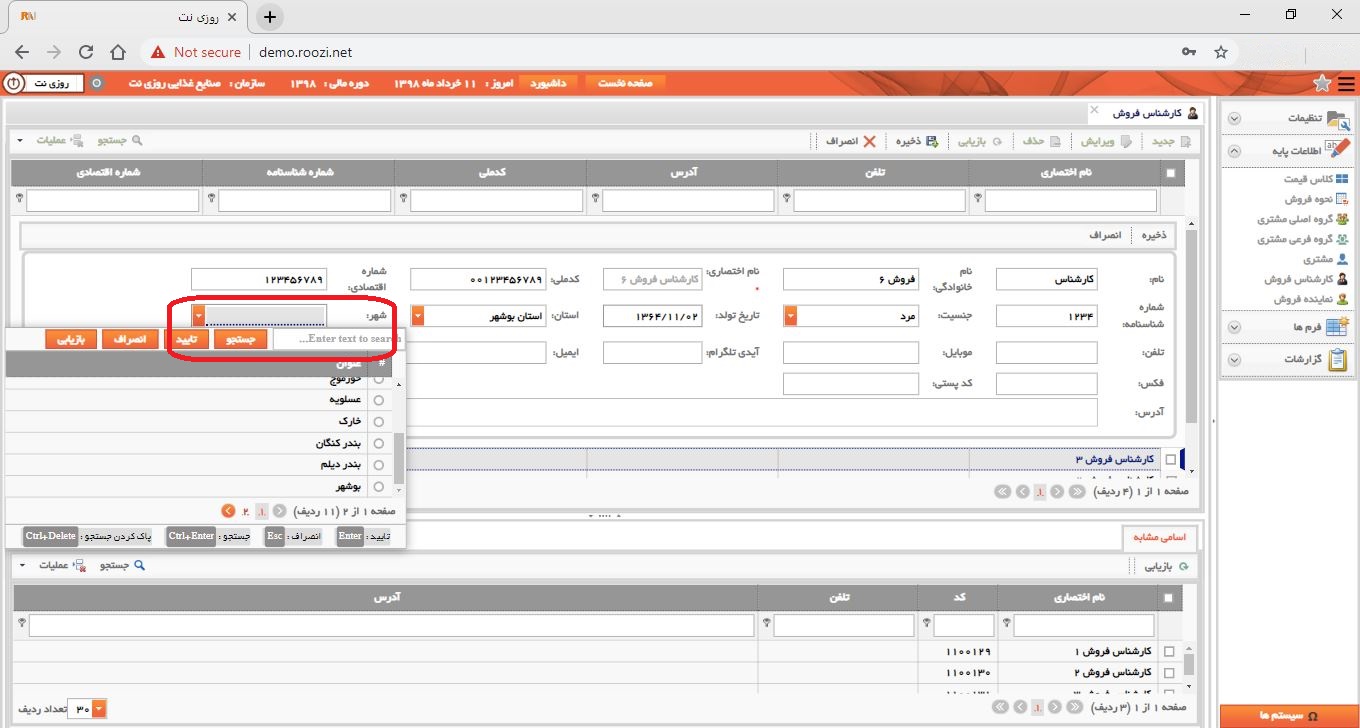This screenshot has width=1360, height=728.
Task: Open the استان province dropdown arrow
Action: (x=418, y=316)
